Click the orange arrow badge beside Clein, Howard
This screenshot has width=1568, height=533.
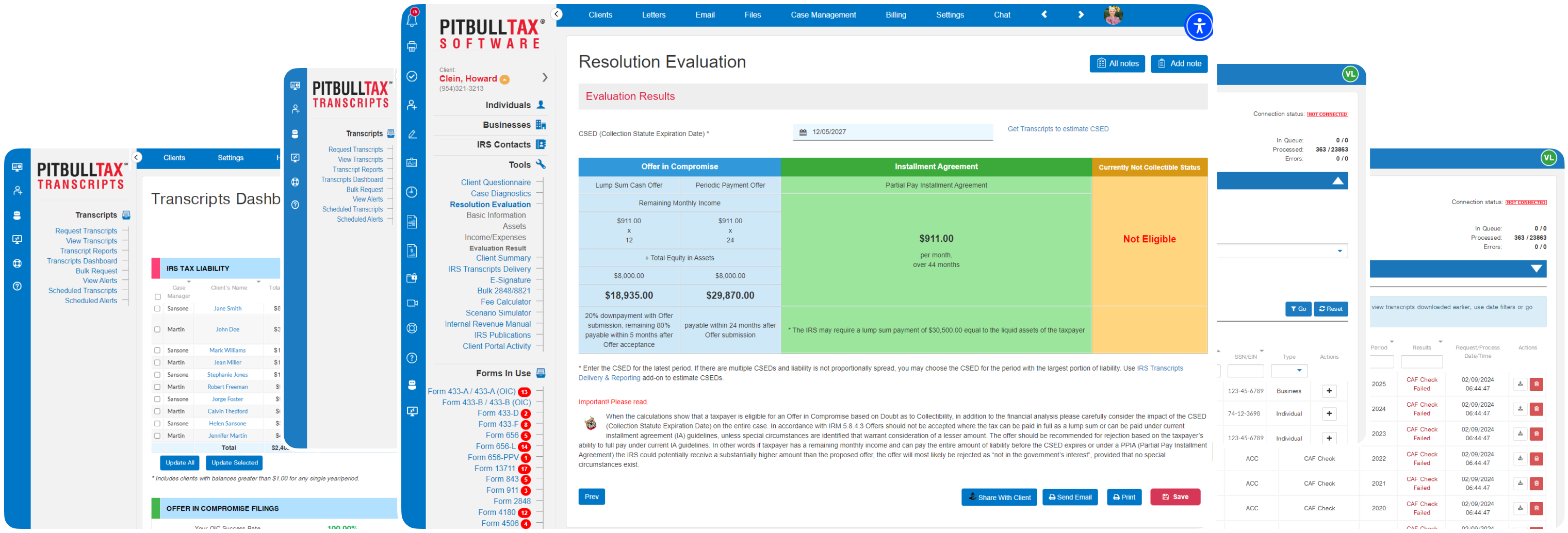pos(504,80)
